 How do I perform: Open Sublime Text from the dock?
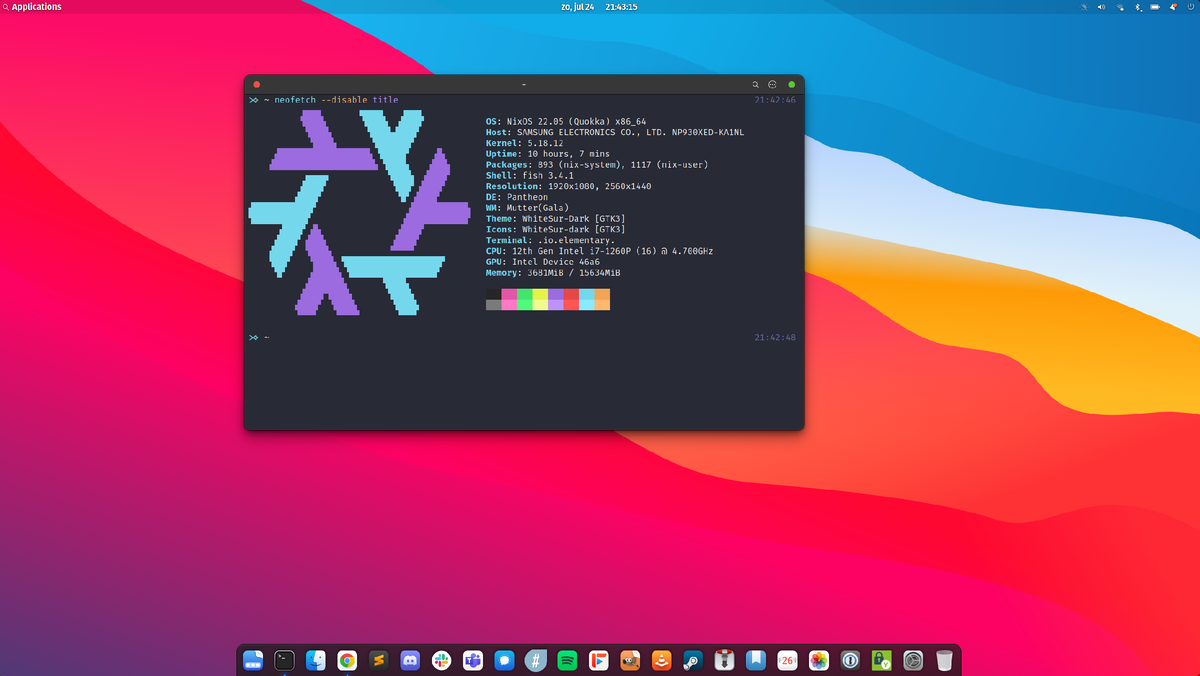pyautogui.click(x=378, y=660)
